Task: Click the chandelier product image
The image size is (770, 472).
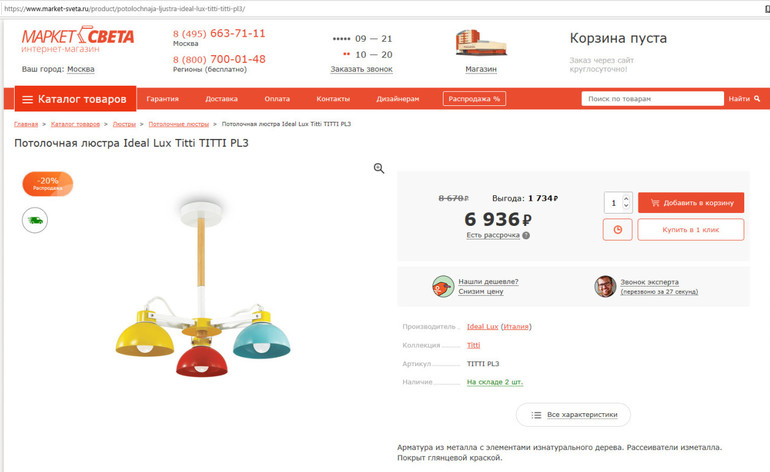Action: pyautogui.click(x=202, y=289)
